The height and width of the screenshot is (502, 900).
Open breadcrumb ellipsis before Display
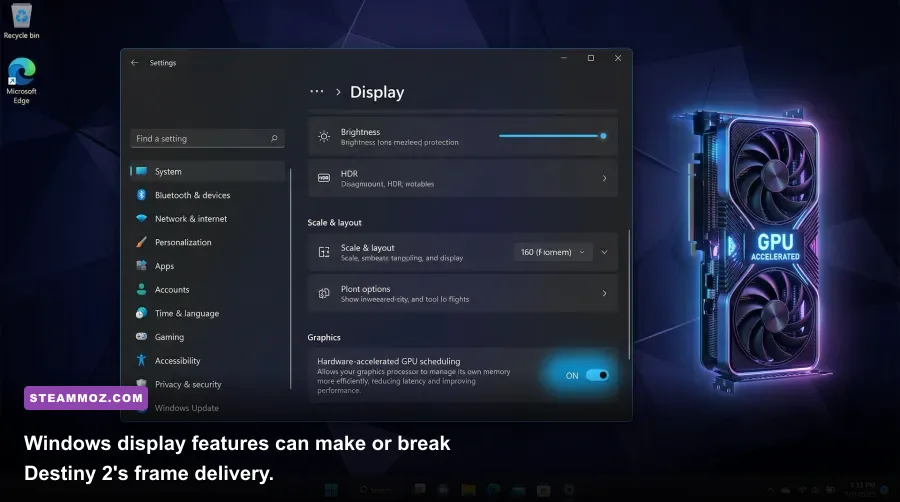(316, 92)
